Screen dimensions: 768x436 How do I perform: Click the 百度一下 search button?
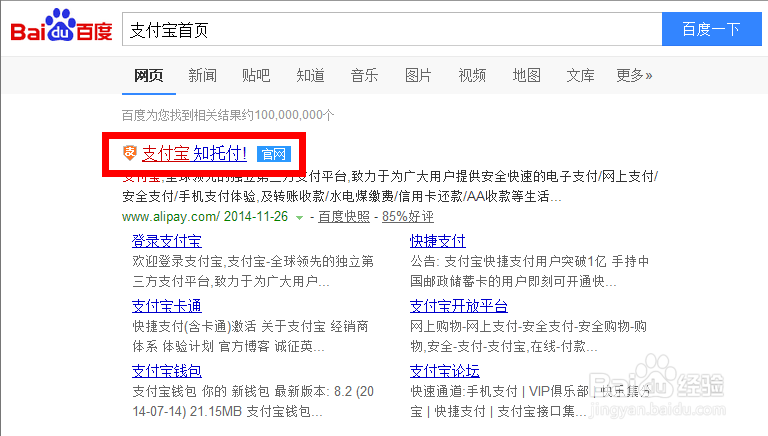click(x=711, y=29)
